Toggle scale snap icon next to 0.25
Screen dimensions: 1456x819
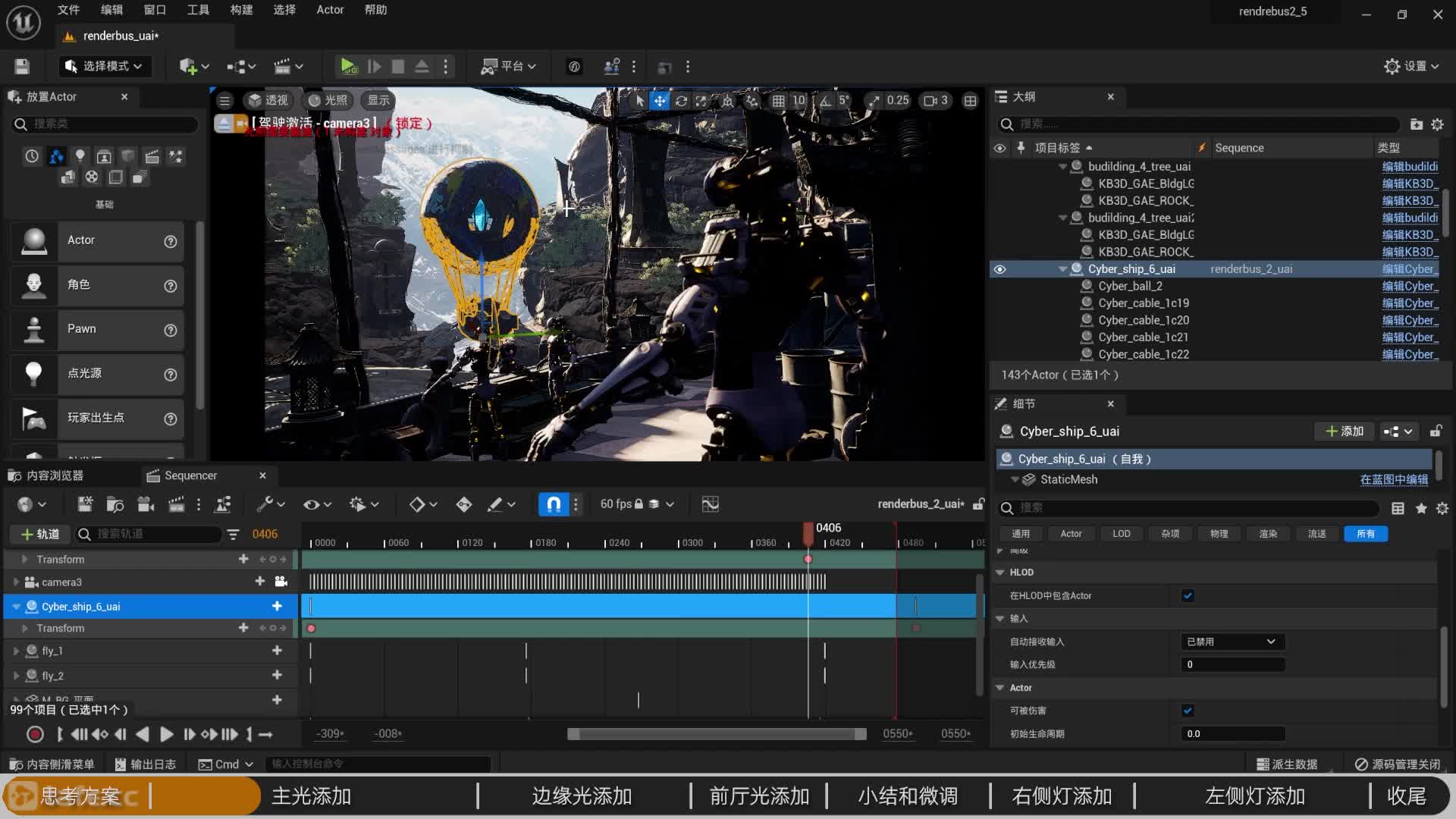pyautogui.click(x=874, y=101)
